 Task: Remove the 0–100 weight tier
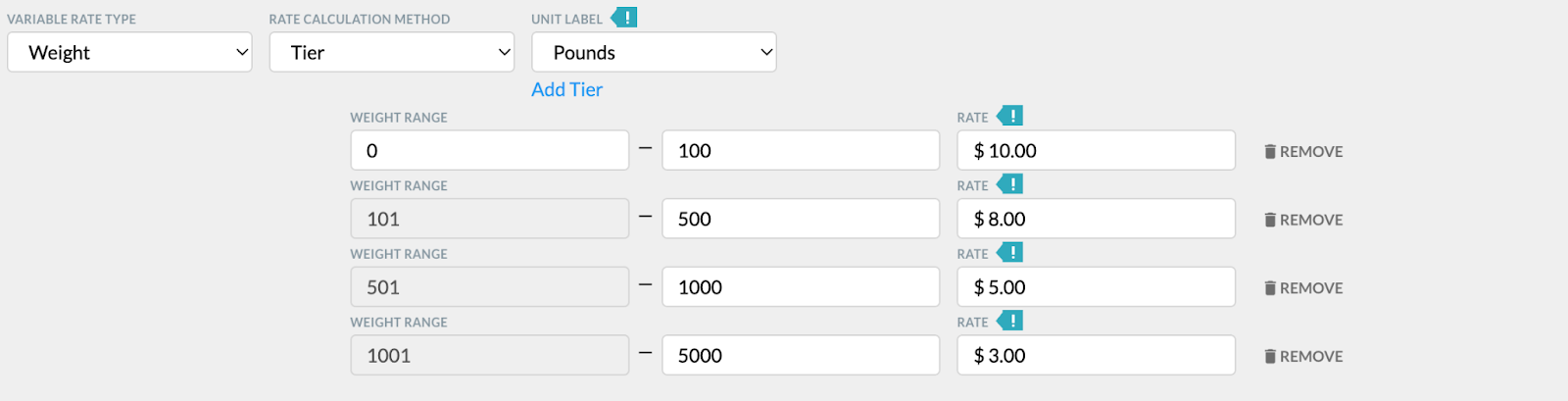tap(1303, 151)
